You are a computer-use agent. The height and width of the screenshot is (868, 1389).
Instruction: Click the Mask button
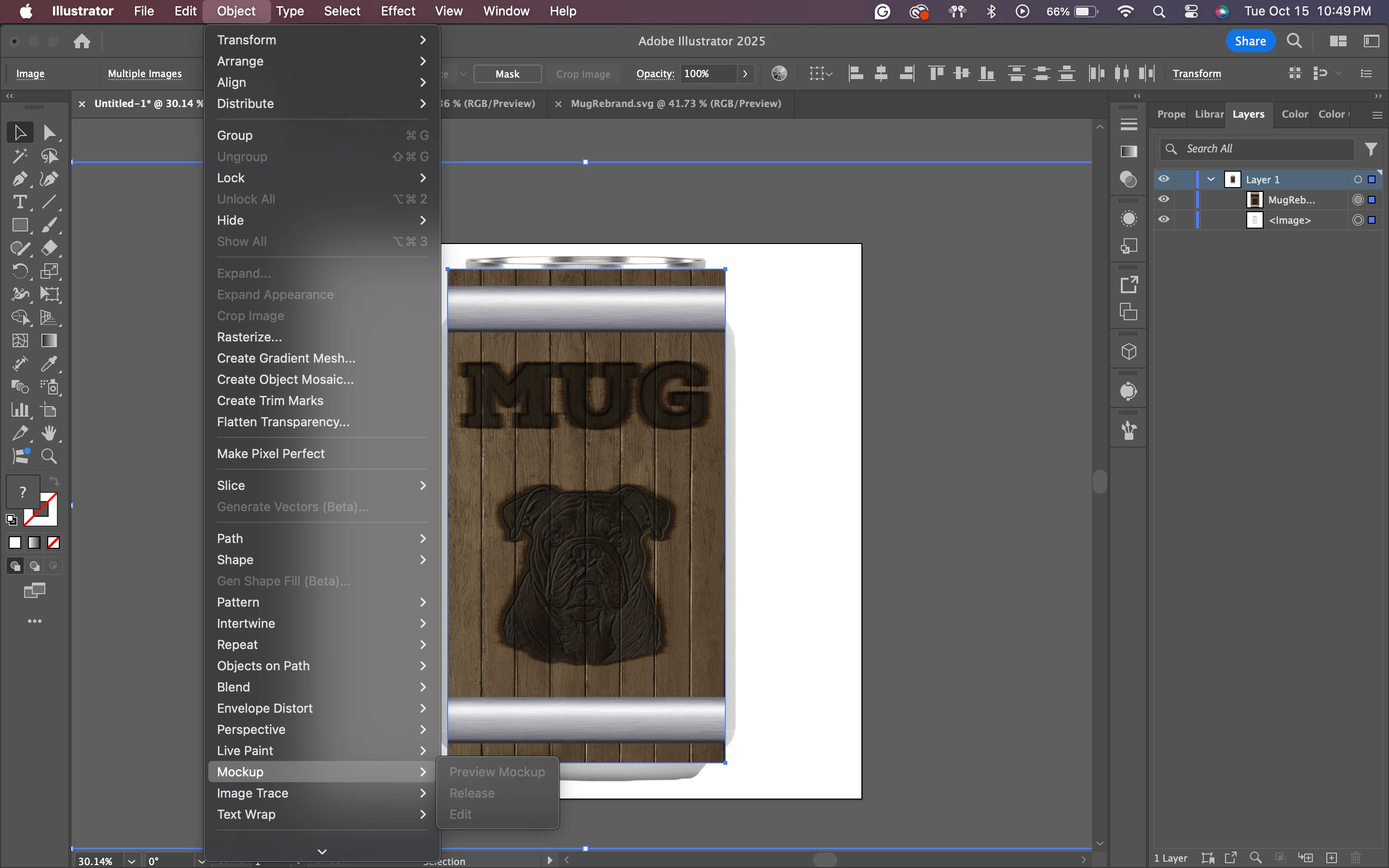[507, 74]
